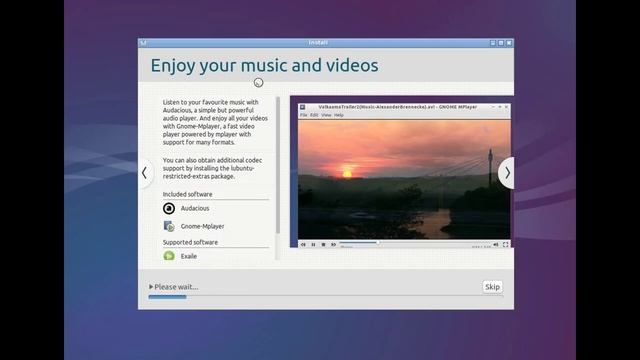640x360 pixels.
Task: Click the Exaile app icon
Action: (169, 256)
